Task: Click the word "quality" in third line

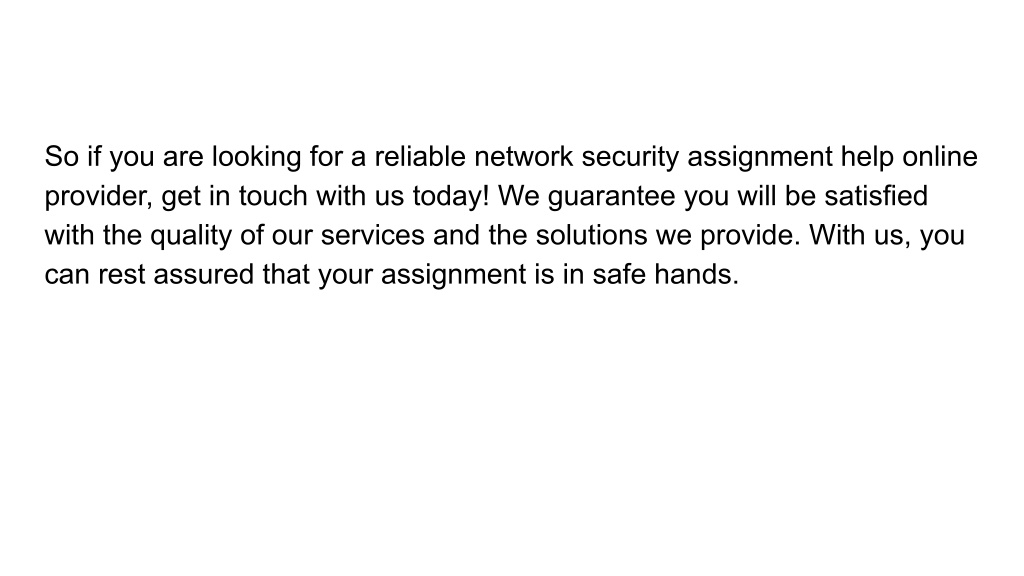Action: click(x=191, y=236)
